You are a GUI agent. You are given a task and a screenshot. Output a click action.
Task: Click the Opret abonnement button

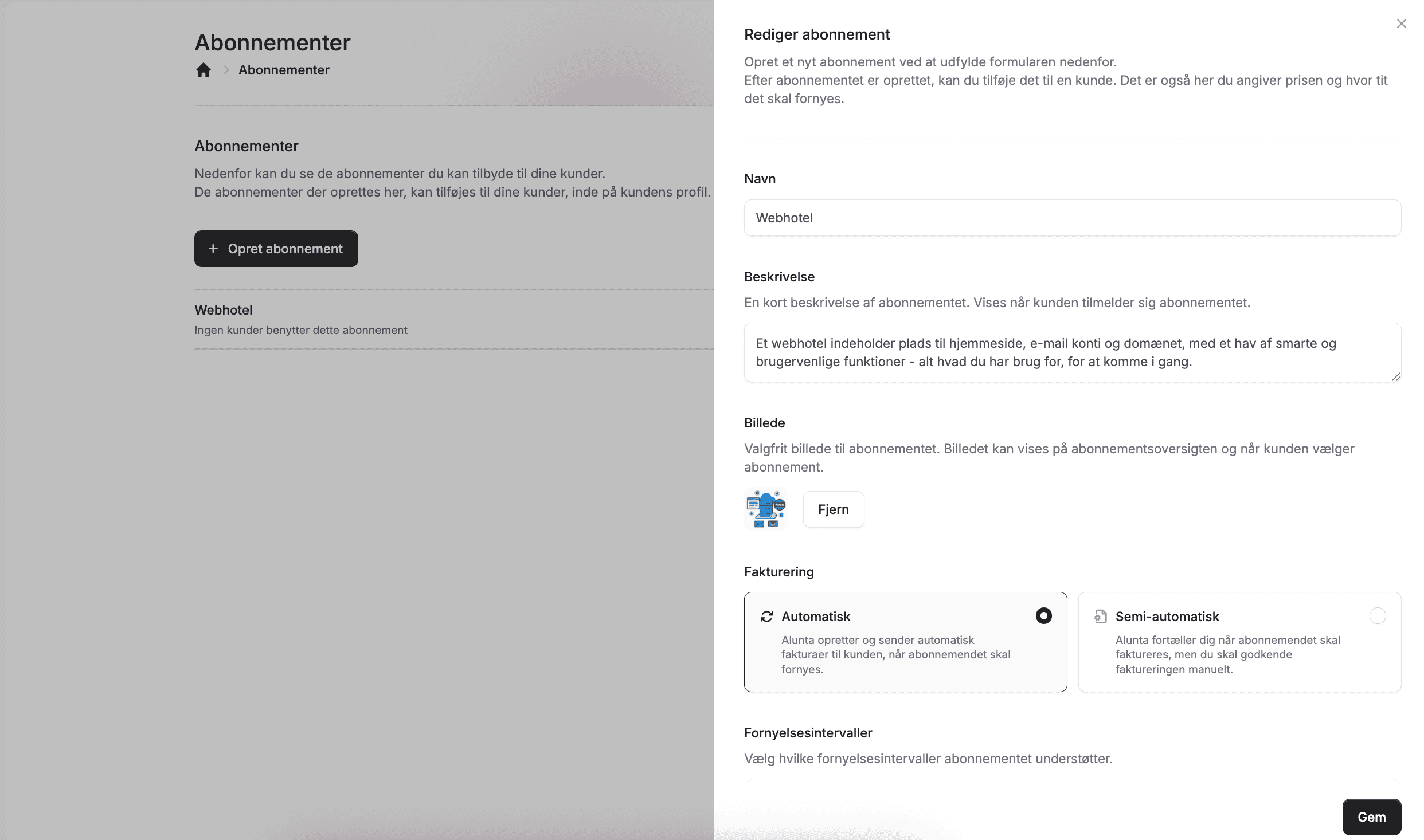point(276,249)
